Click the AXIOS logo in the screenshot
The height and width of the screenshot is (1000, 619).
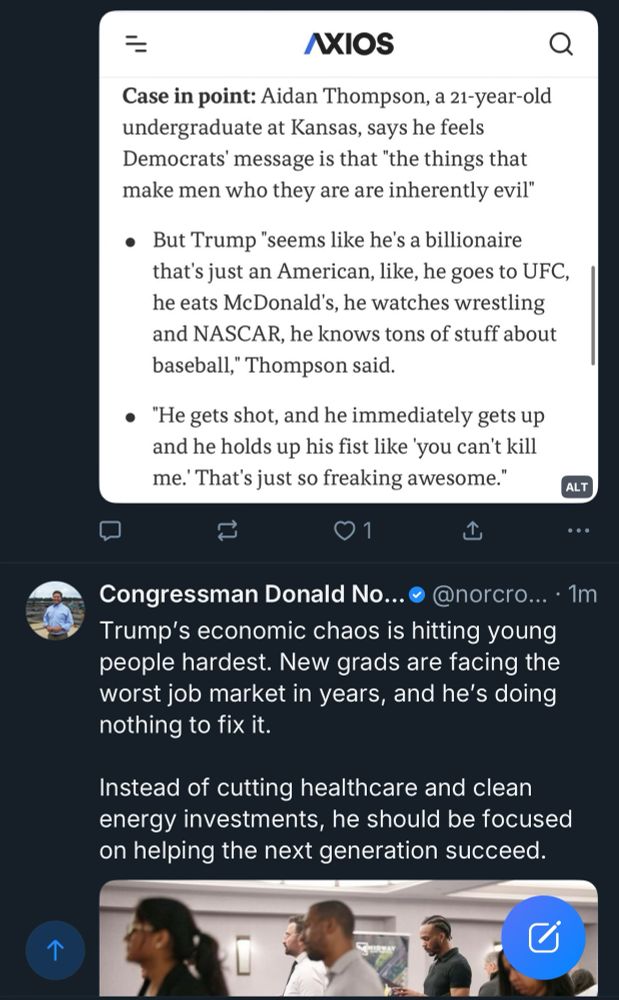[349, 44]
